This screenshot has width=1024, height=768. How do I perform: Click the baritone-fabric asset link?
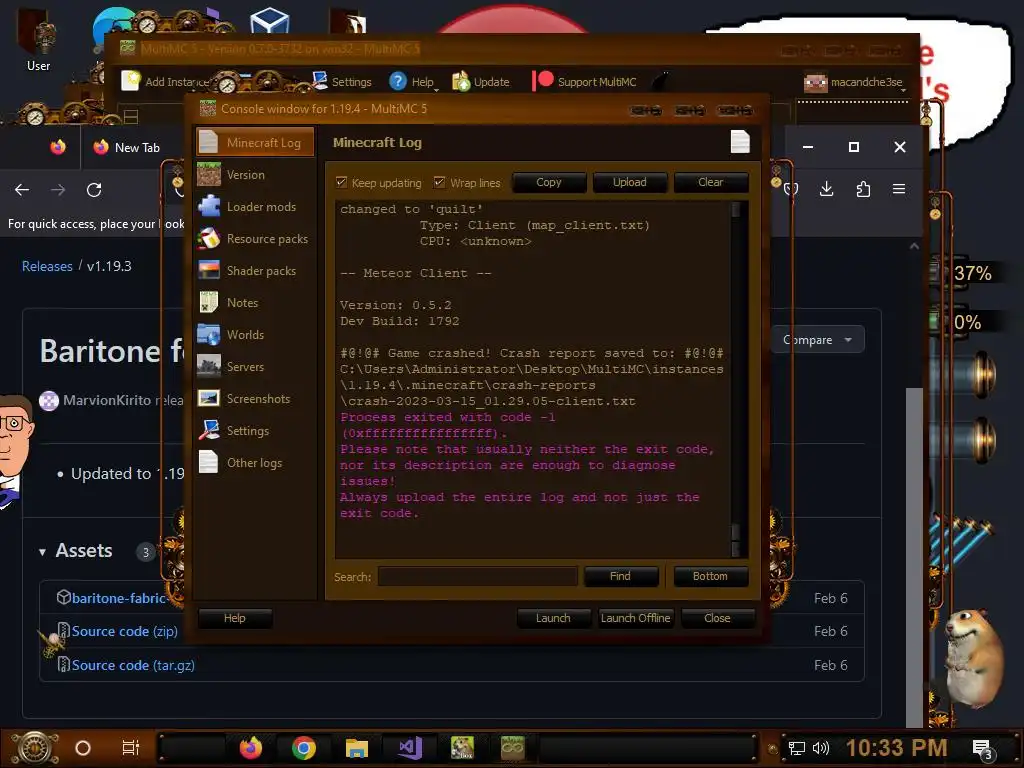pyautogui.click(x=118, y=598)
